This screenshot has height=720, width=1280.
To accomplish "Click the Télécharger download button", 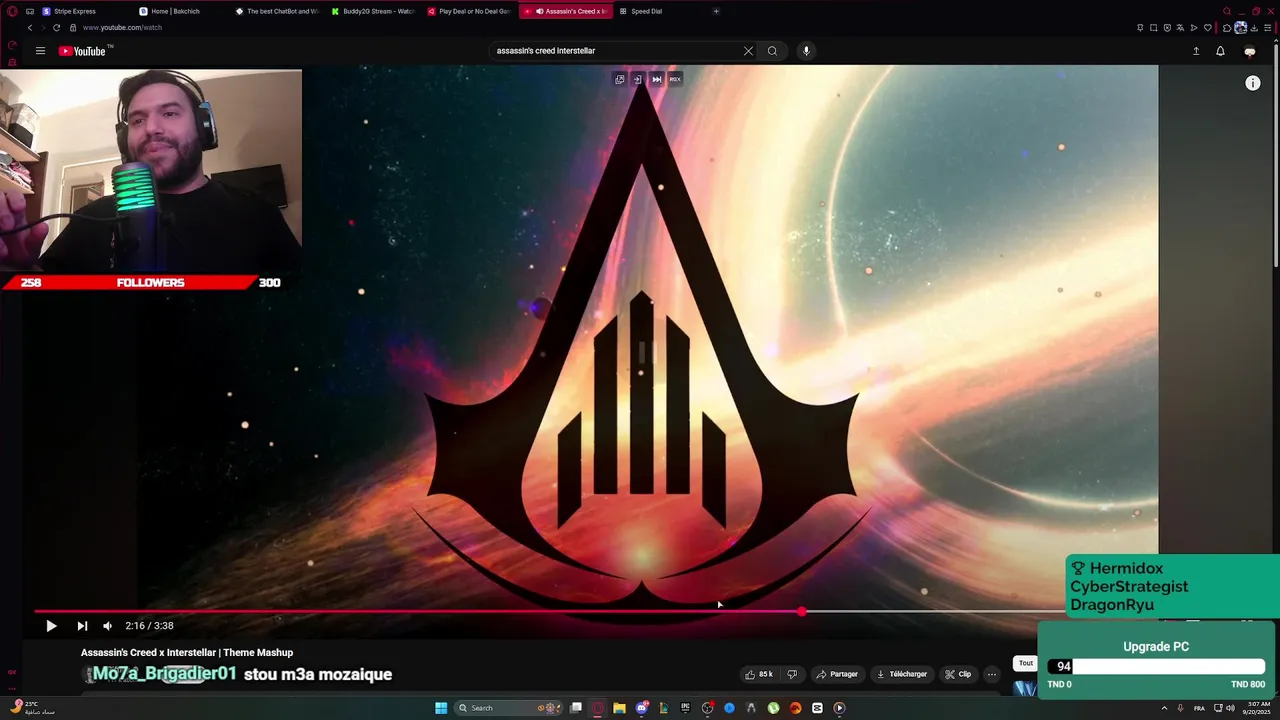I will point(902,674).
